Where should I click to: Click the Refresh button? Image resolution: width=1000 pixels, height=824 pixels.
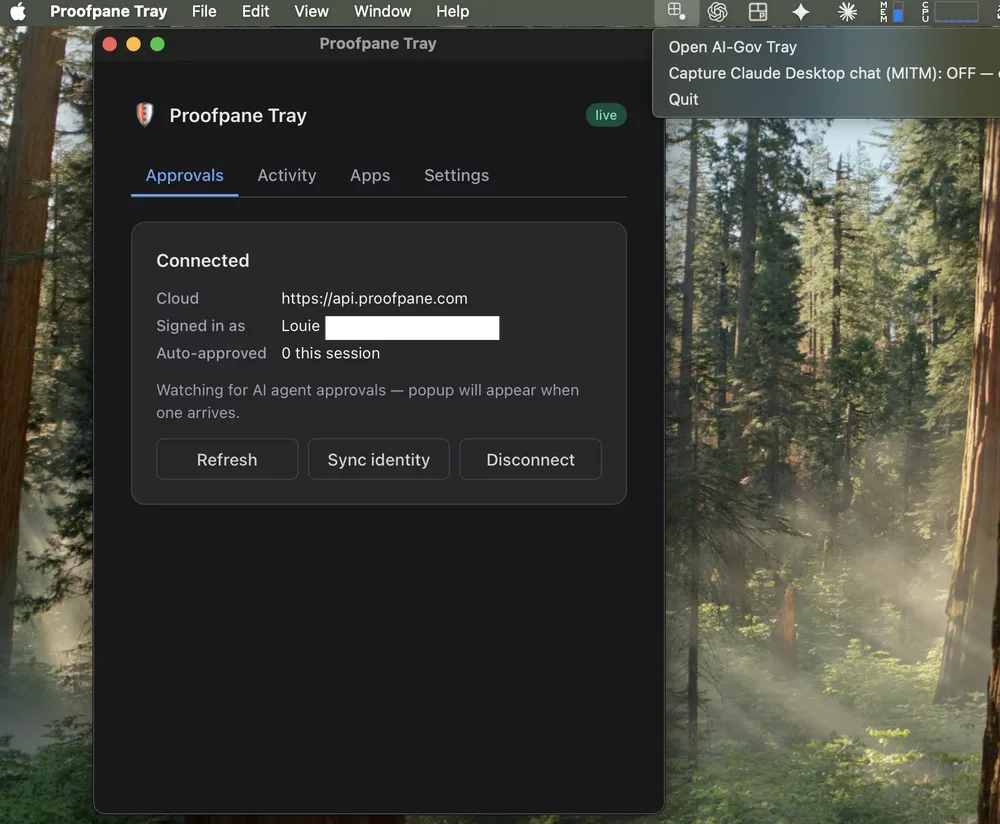click(x=227, y=459)
